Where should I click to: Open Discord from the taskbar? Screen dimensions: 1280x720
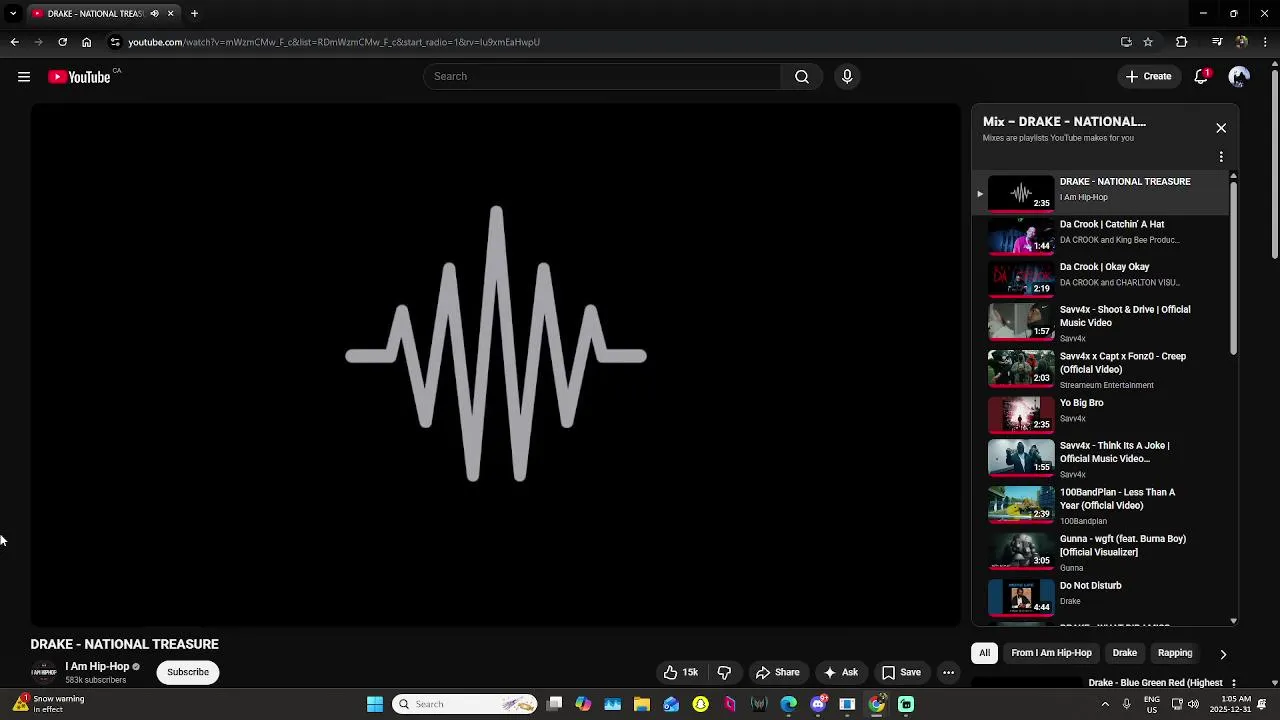[x=818, y=704]
